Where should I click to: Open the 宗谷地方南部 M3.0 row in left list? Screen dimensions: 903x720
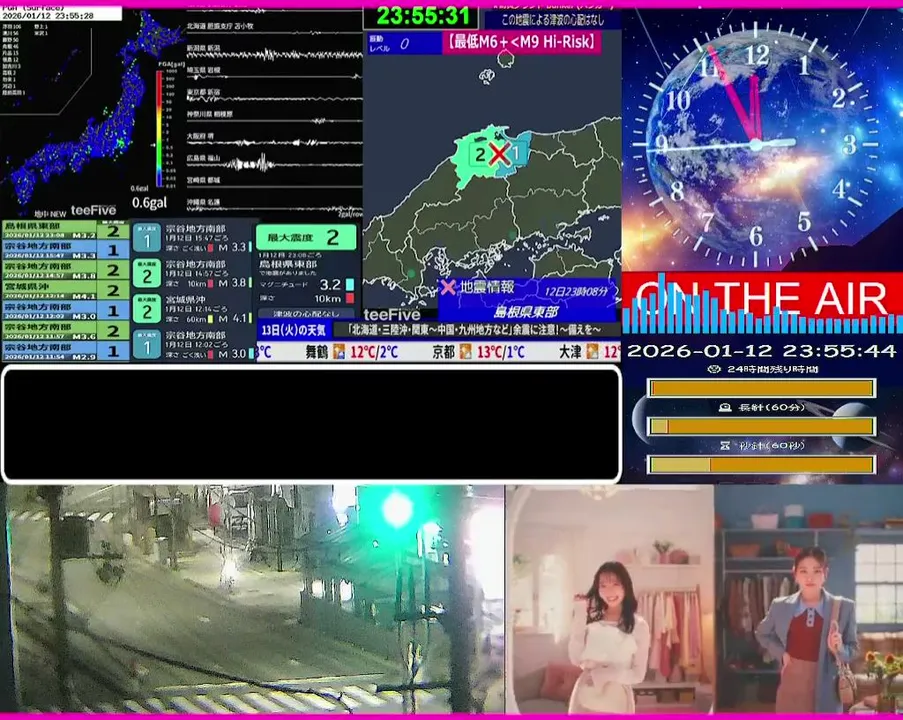66,310
